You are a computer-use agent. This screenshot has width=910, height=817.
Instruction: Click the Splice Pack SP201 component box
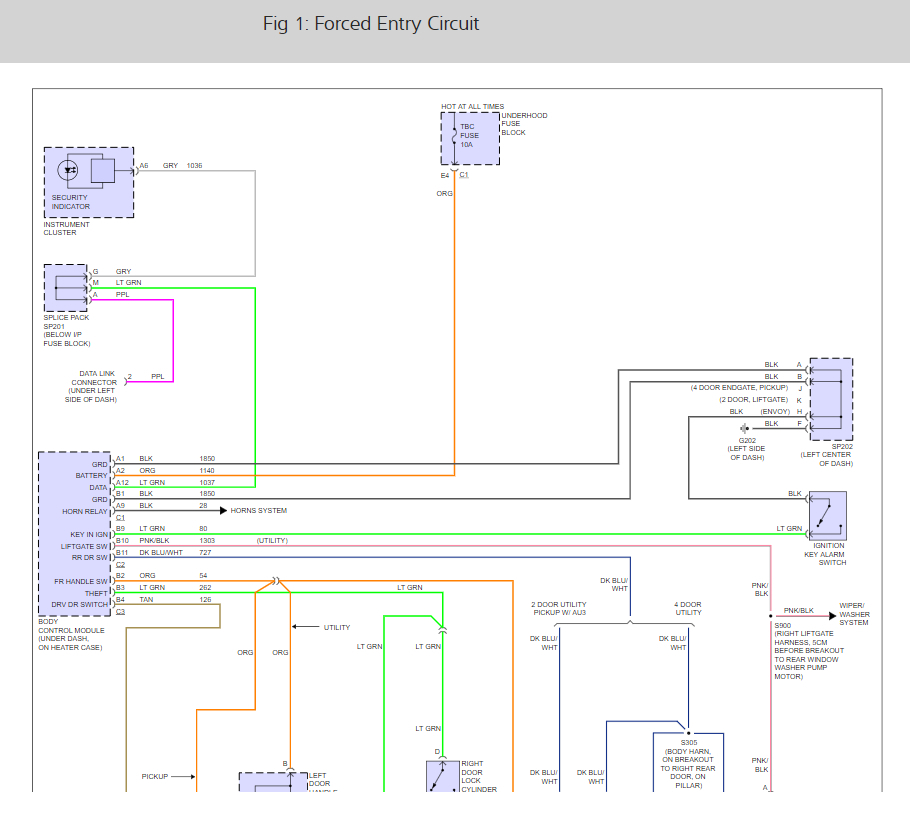(x=66, y=288)
